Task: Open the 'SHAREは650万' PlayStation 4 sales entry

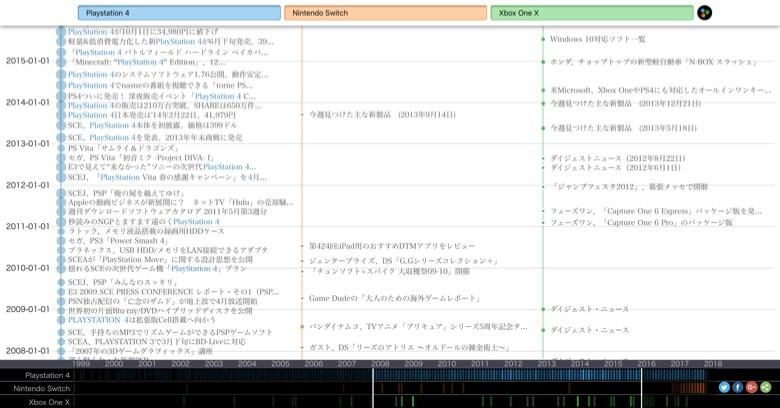Action: pyautogui.click(x=165, y=105)
